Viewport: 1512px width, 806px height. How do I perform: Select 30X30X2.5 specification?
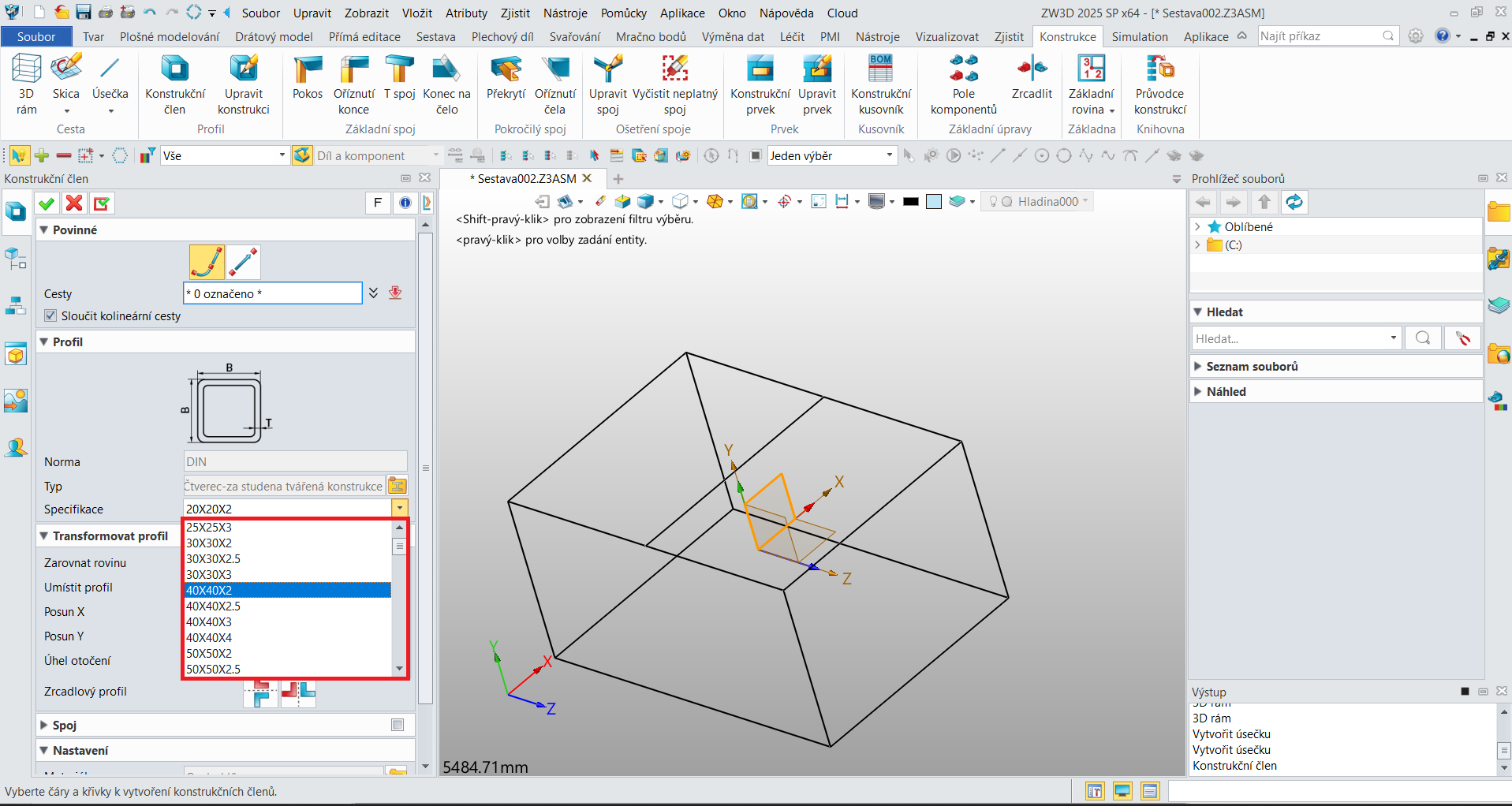288,558
